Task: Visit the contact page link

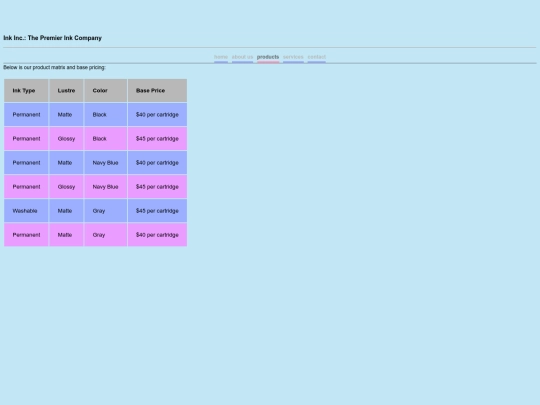Action: [x=316, y=57]
